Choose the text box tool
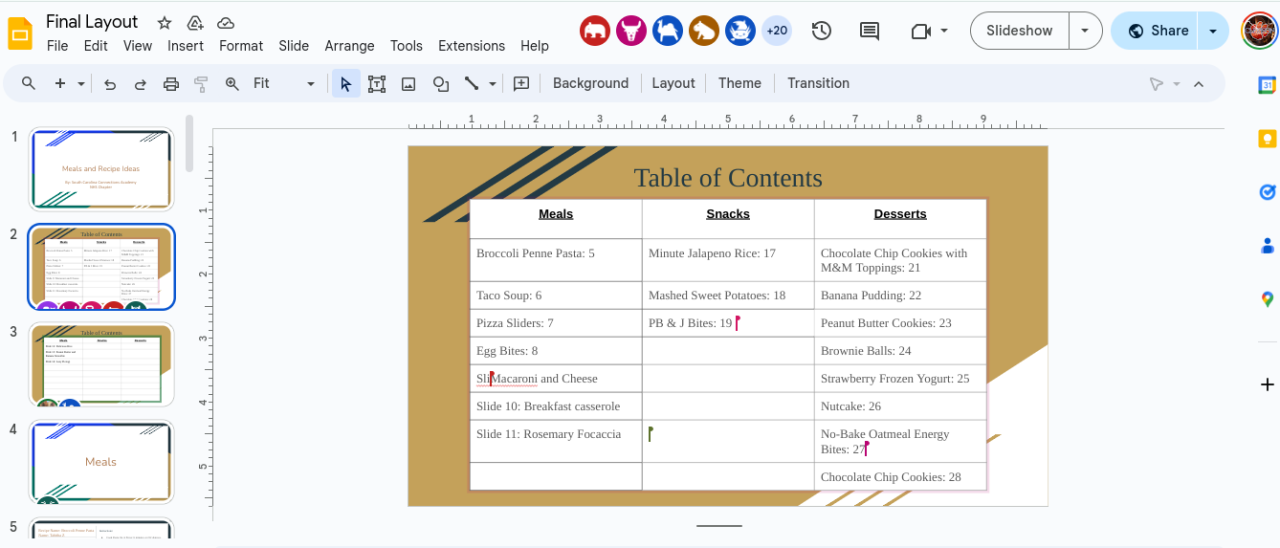1280x548 pixels. tap(377, 84)
